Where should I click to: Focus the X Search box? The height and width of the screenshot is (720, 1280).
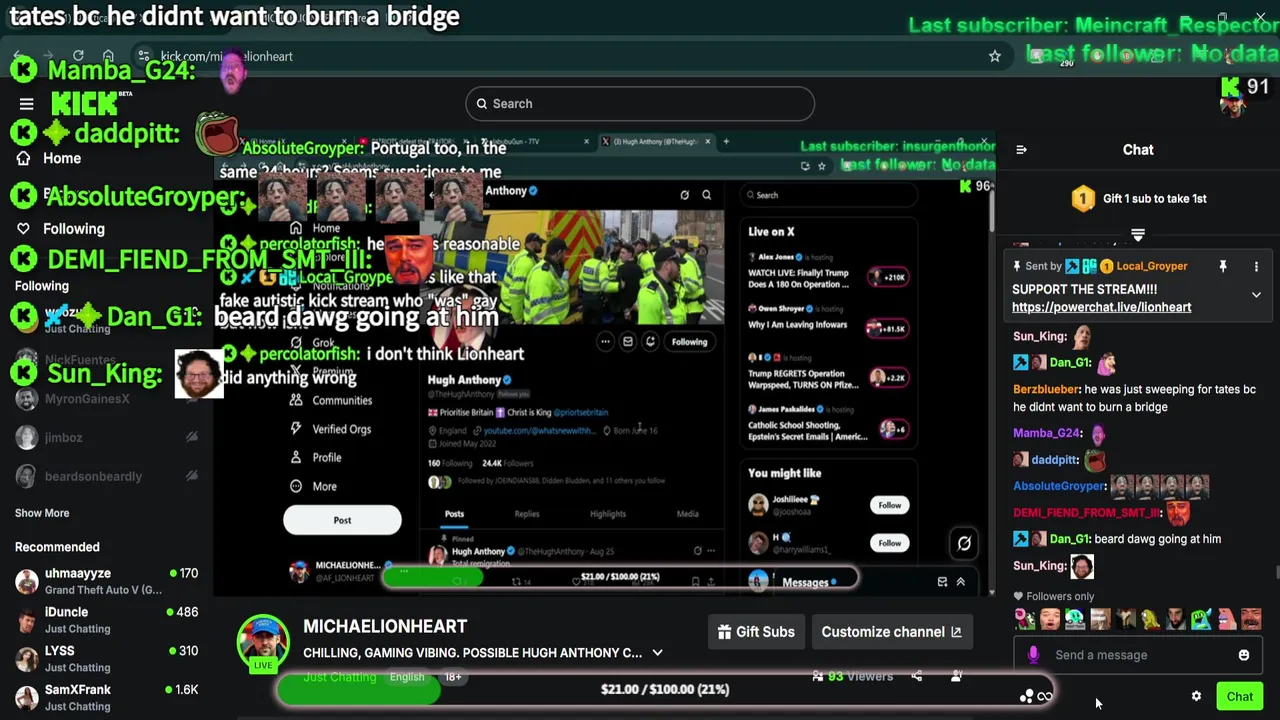828,195
